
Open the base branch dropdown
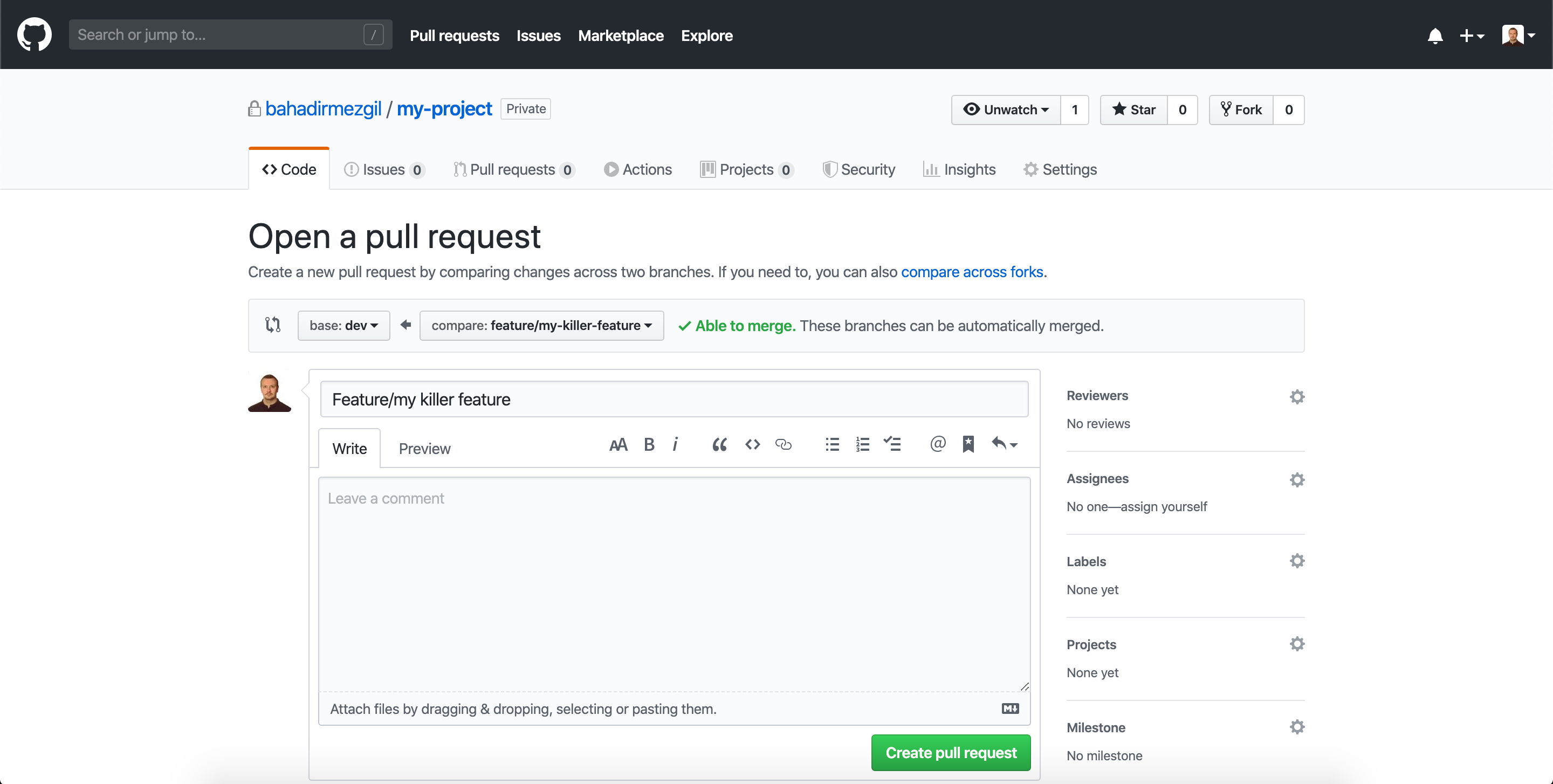click(343, 326)
